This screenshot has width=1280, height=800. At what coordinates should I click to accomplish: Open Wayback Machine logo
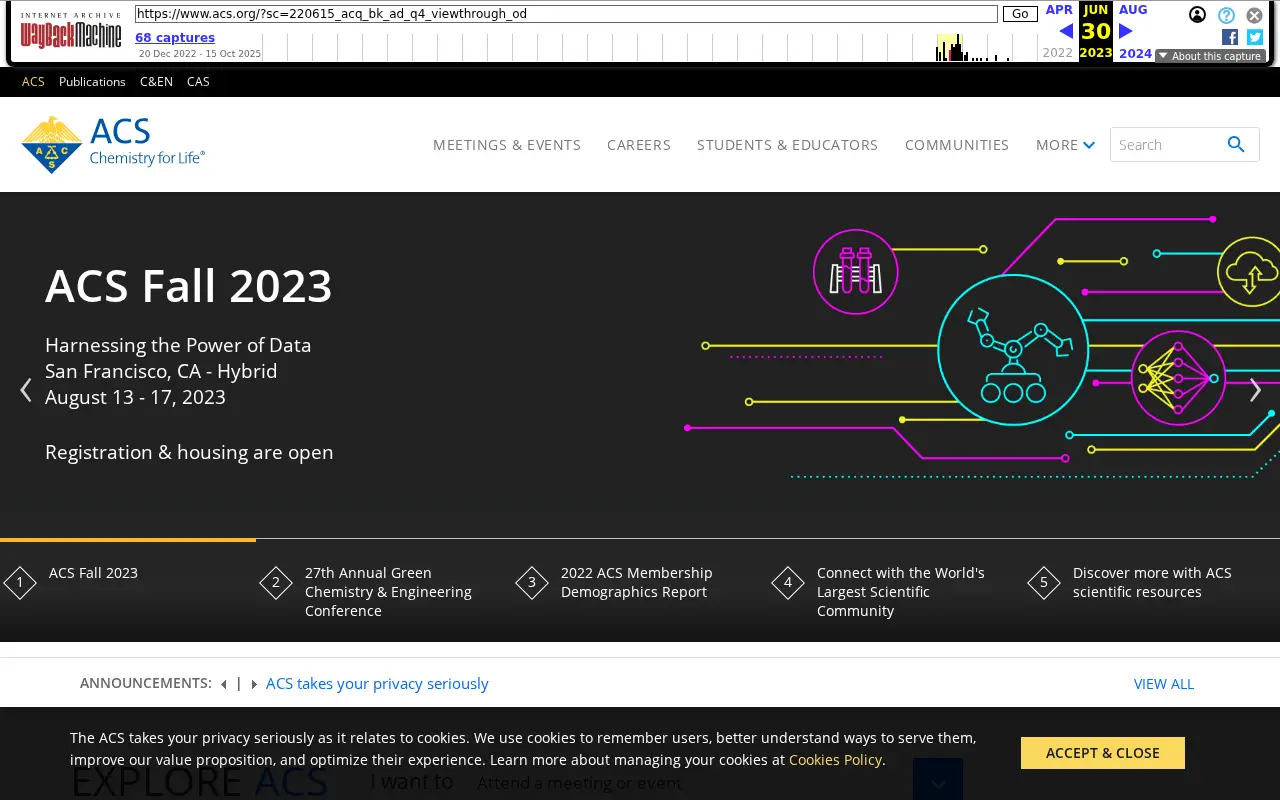[x=71, y=31]
